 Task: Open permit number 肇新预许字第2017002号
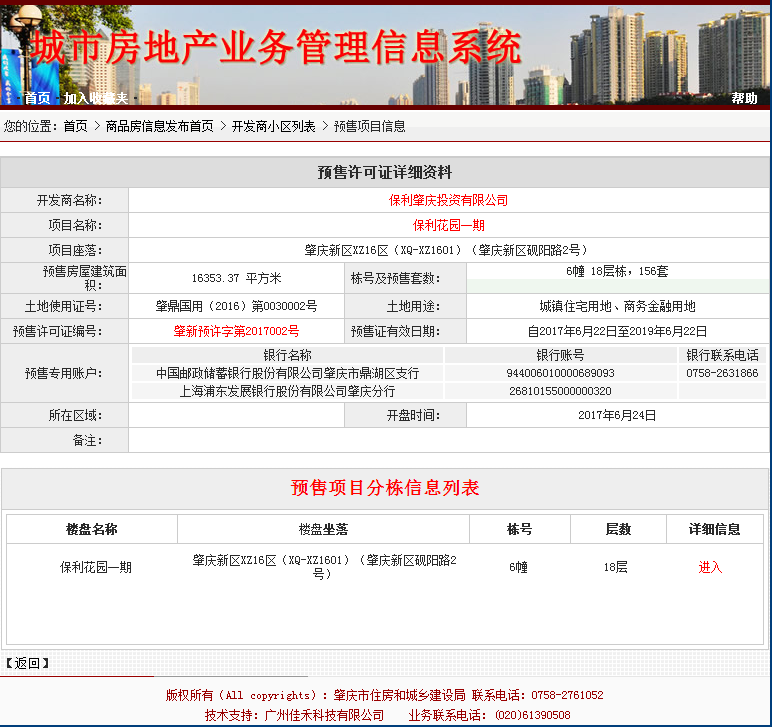[x=236, y=331]
